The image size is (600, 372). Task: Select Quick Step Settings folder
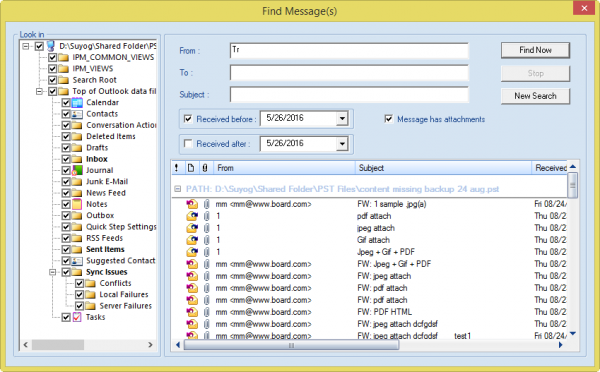121,227
